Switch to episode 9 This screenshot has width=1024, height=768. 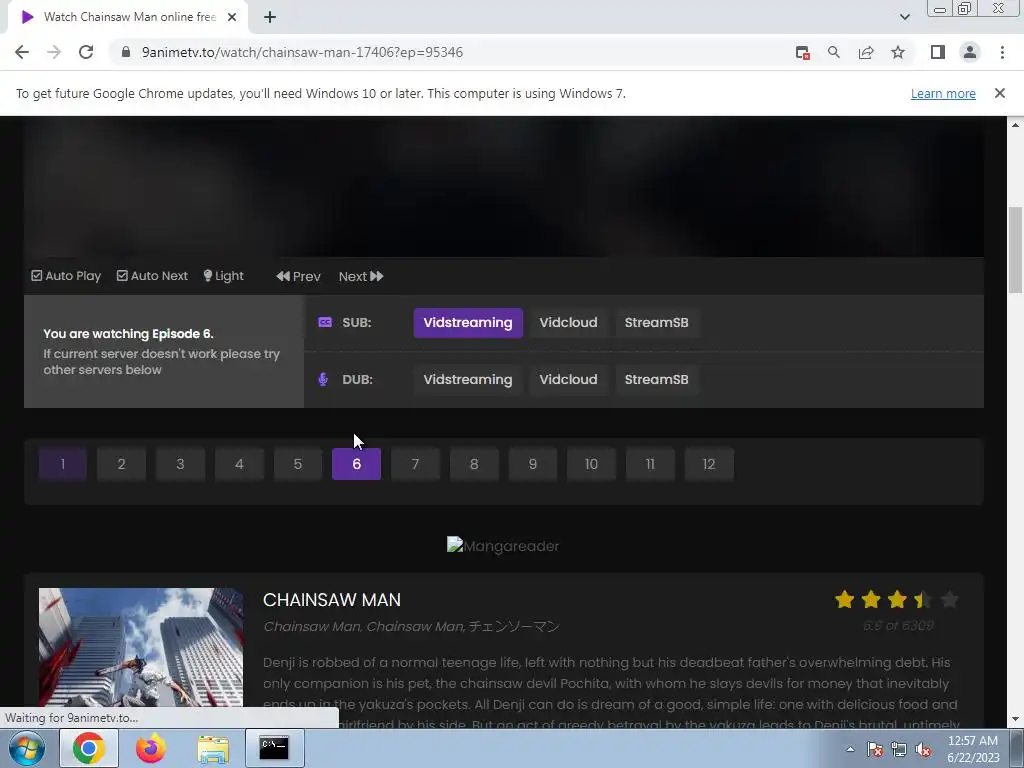[x=533, y=464]
